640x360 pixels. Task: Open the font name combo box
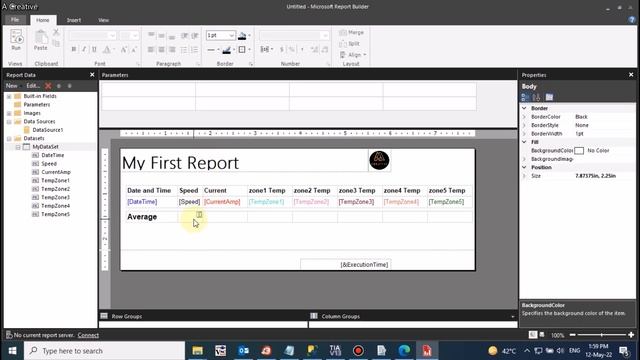point(93,36)
